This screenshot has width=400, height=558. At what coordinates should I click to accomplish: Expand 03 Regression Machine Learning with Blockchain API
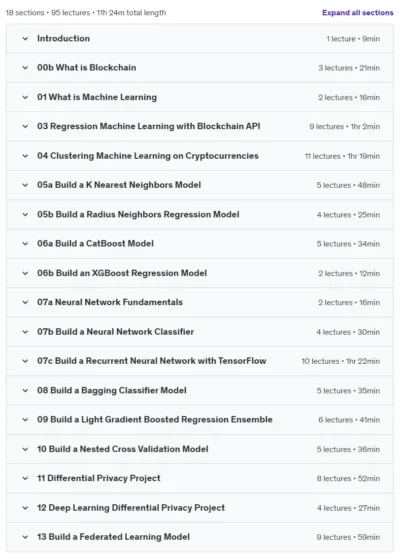coord(200,126)
